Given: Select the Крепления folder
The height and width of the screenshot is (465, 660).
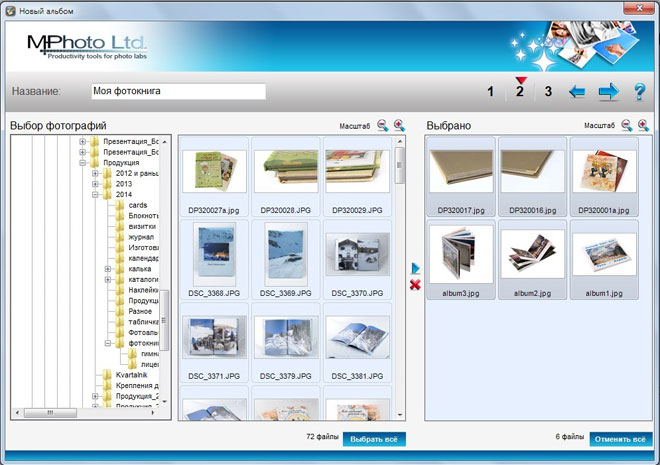Looking at the screenshot, I should tap(137, 385).
